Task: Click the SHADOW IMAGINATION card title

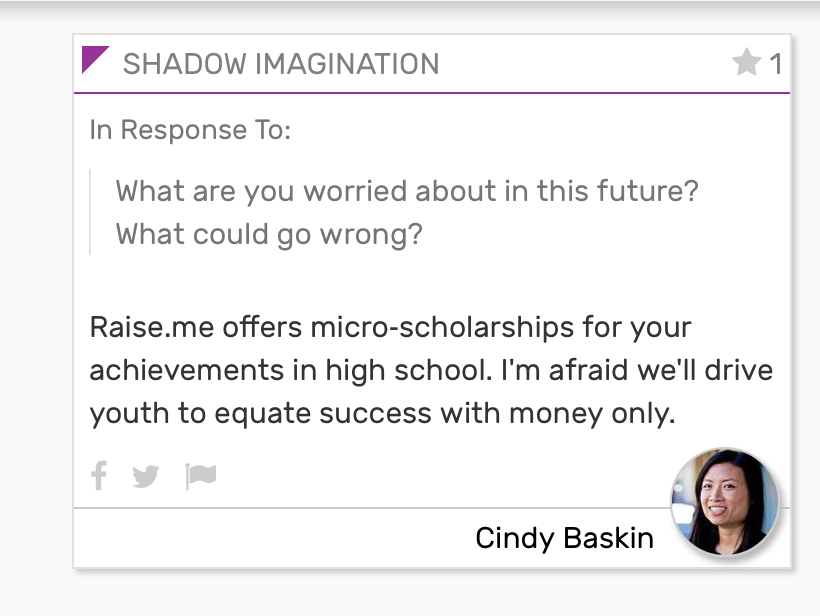Action: click(281, 65)
